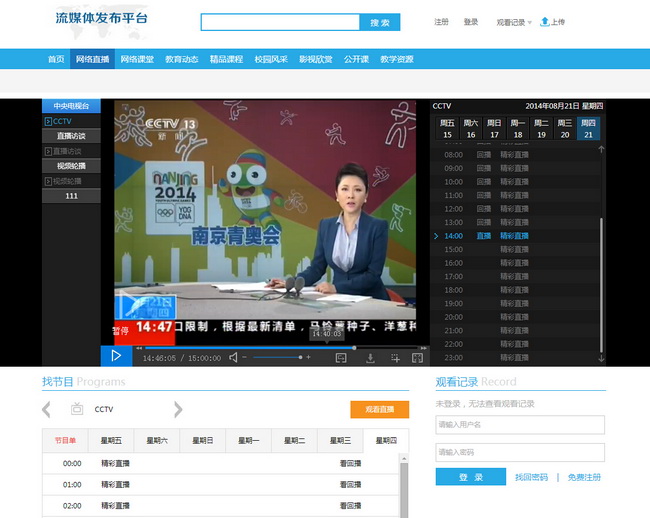Decrease volume using the minus icon
The height and width of the screenshot is (518, 650).
click(x=245, y=357)
